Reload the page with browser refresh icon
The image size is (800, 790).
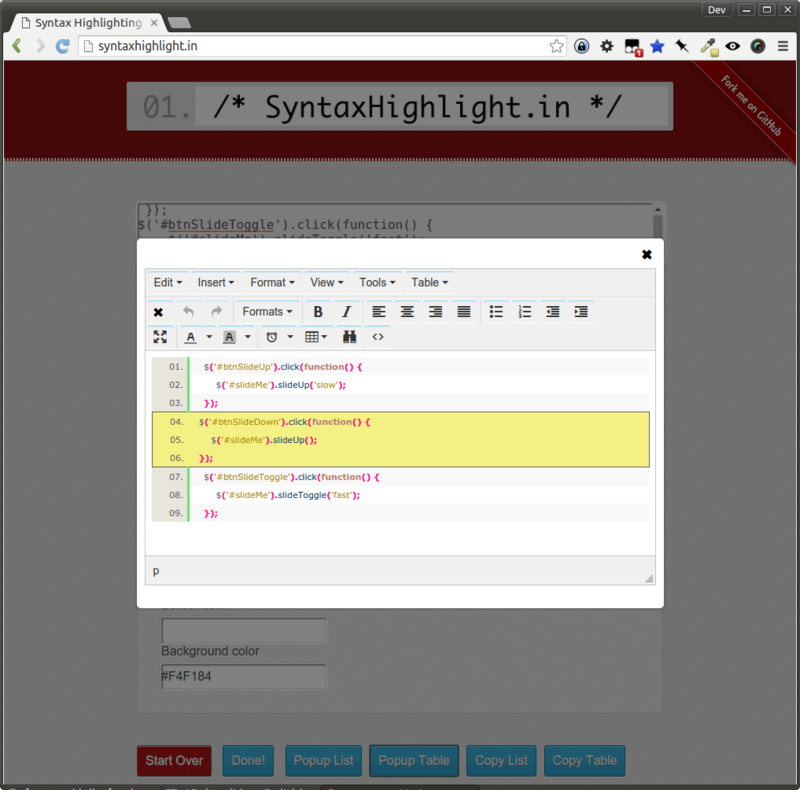pyautogui.click(x=63, y=46)
